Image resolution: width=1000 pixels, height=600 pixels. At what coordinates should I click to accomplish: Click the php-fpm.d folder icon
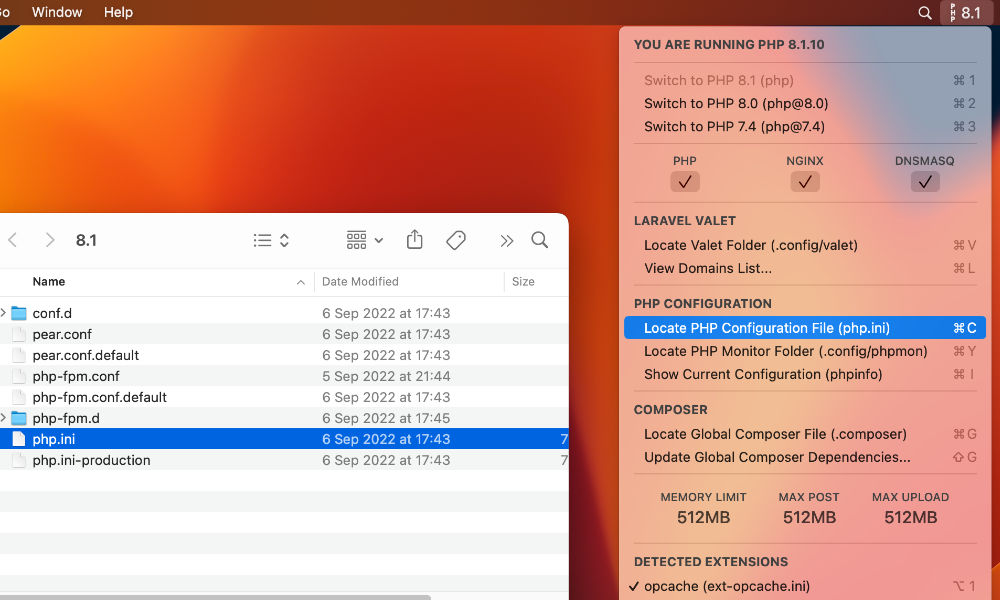click(x=19, y=418)
